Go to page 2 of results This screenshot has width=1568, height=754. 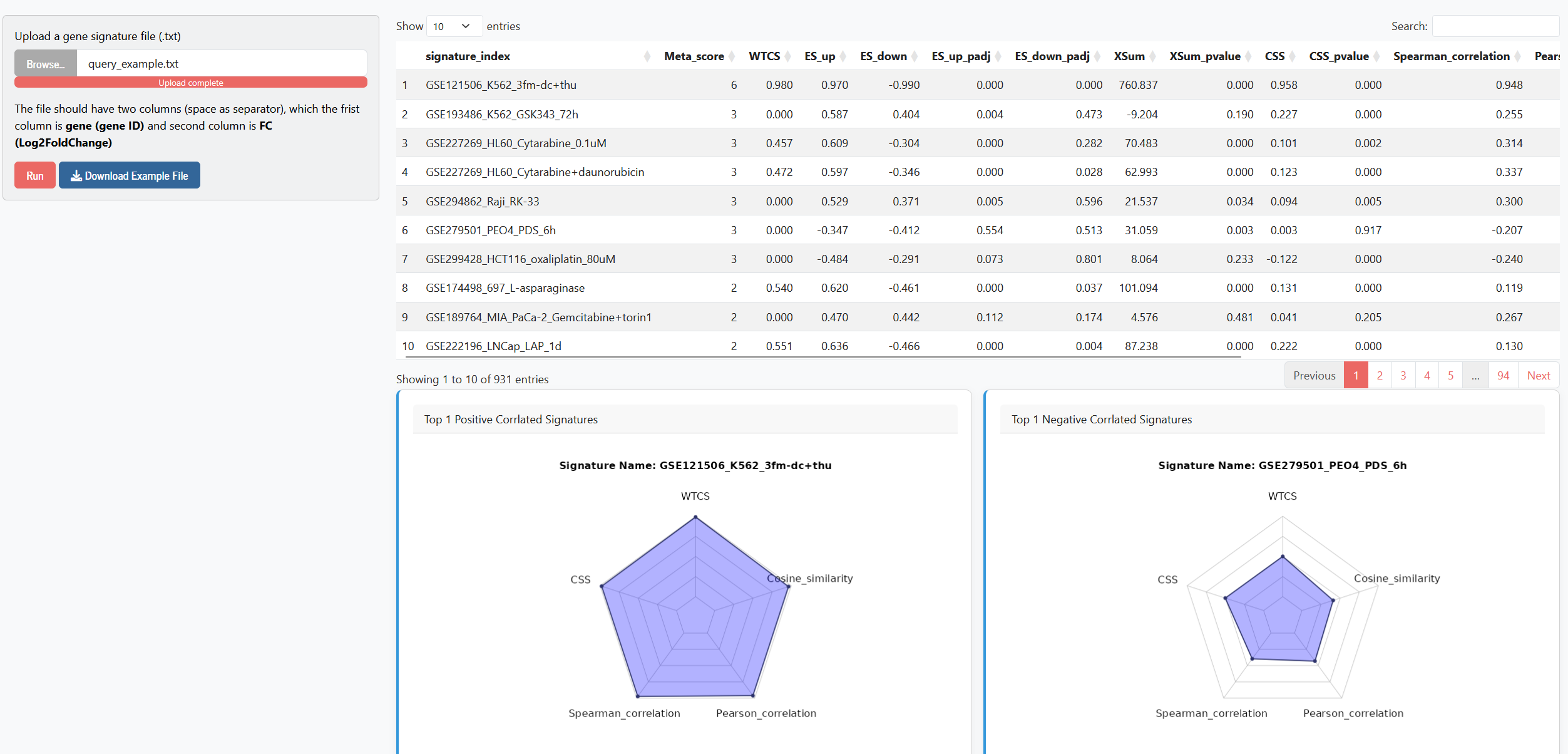click(1380, 376)
